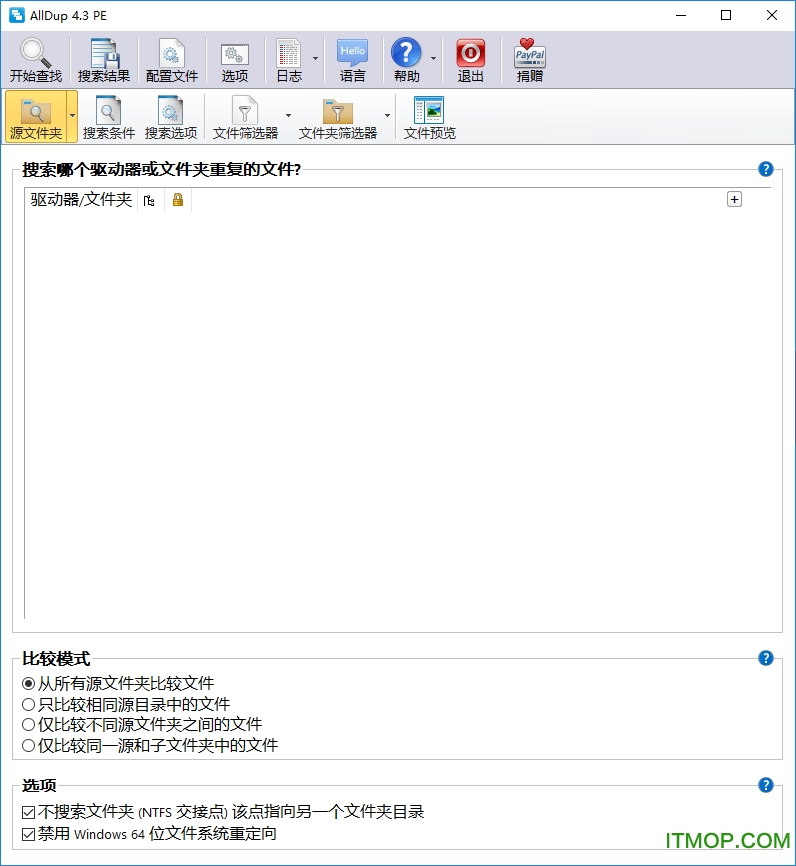The height and width of the screenshot is (866, 796).
Task: Toggle 不搜索文件夹 (NTFS 交接点) checkbox
Action: 29,812
